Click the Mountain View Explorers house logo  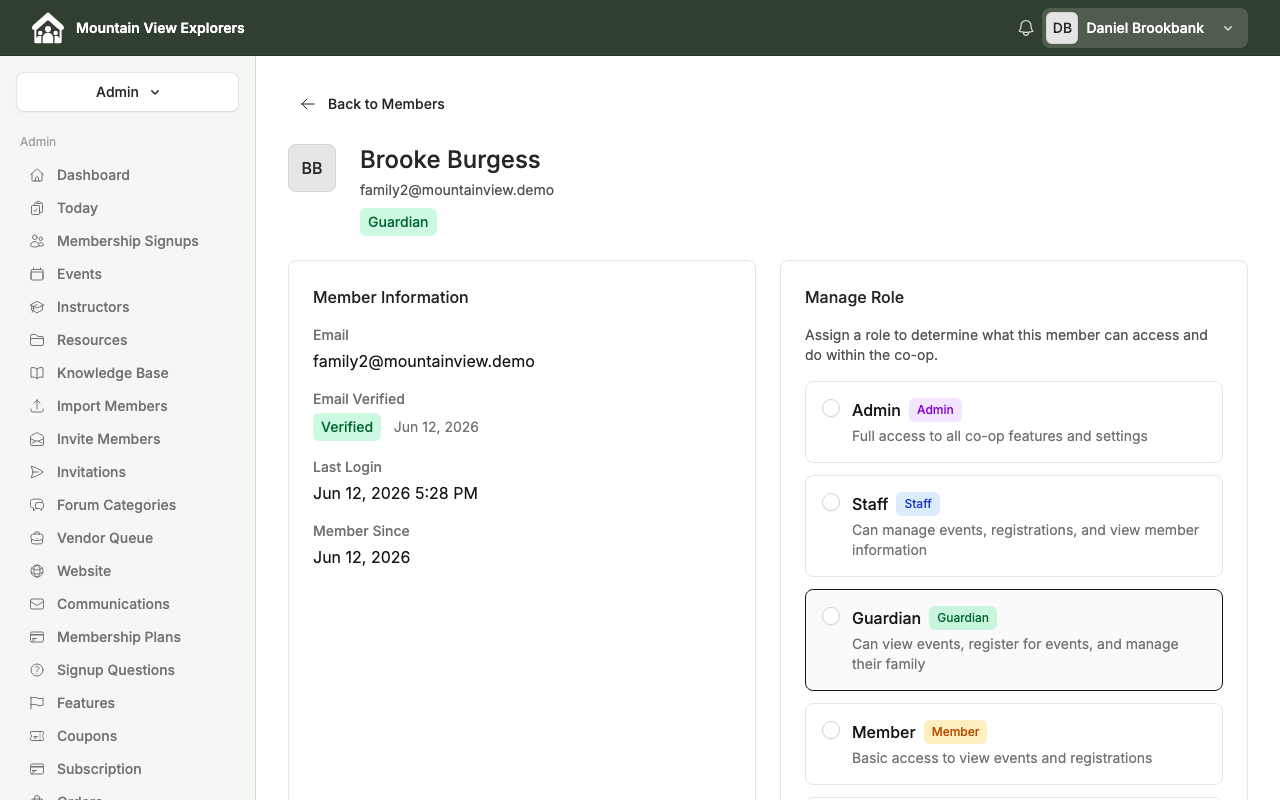47,28
